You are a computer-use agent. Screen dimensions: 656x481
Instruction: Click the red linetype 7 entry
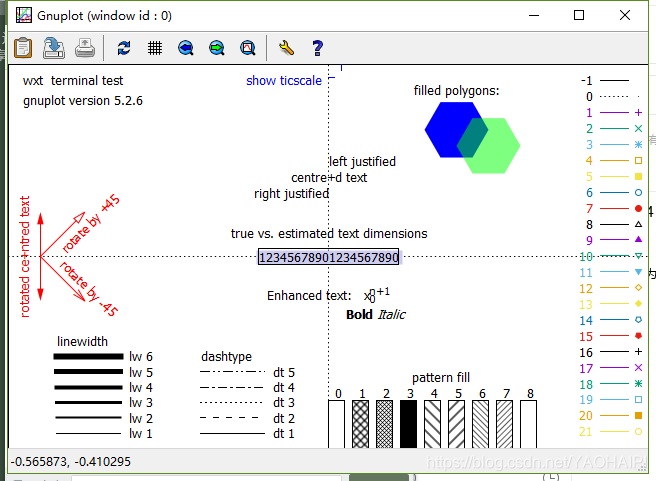[x=614, y=208]
